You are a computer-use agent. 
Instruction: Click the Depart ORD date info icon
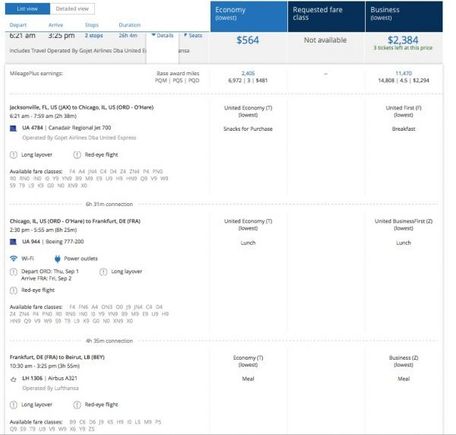pos(13,272)
